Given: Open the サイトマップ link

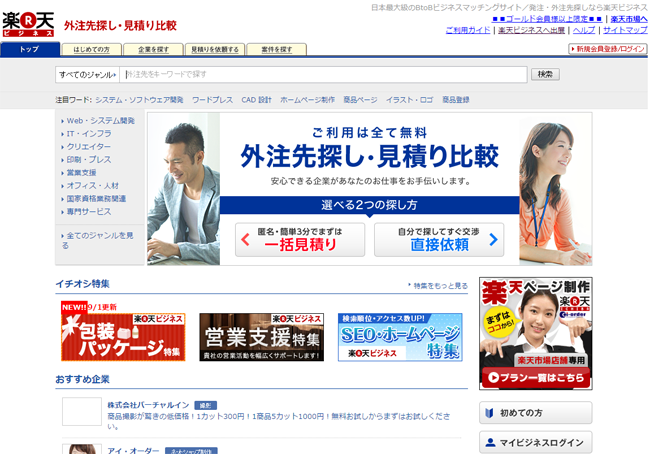Looking at the screenshot, I should click(625, 30).
